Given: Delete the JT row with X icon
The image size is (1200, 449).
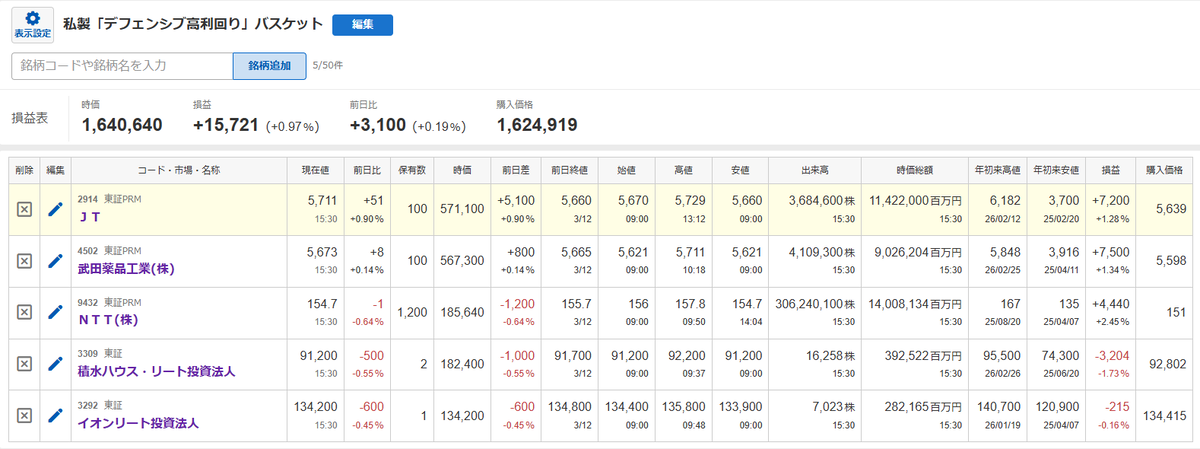Looking at the screenshot, I should pos(25,209).
